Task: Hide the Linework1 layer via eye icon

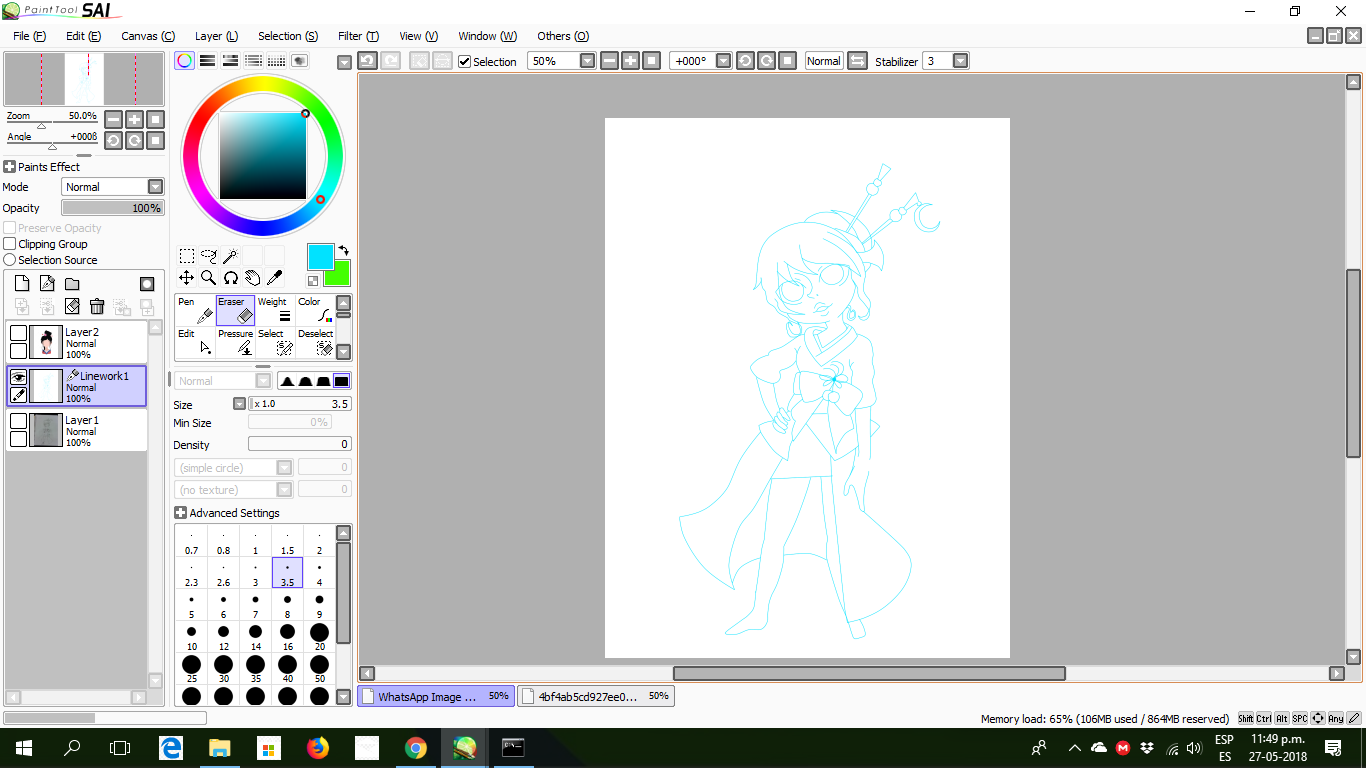Action: (x=18, y=377)
